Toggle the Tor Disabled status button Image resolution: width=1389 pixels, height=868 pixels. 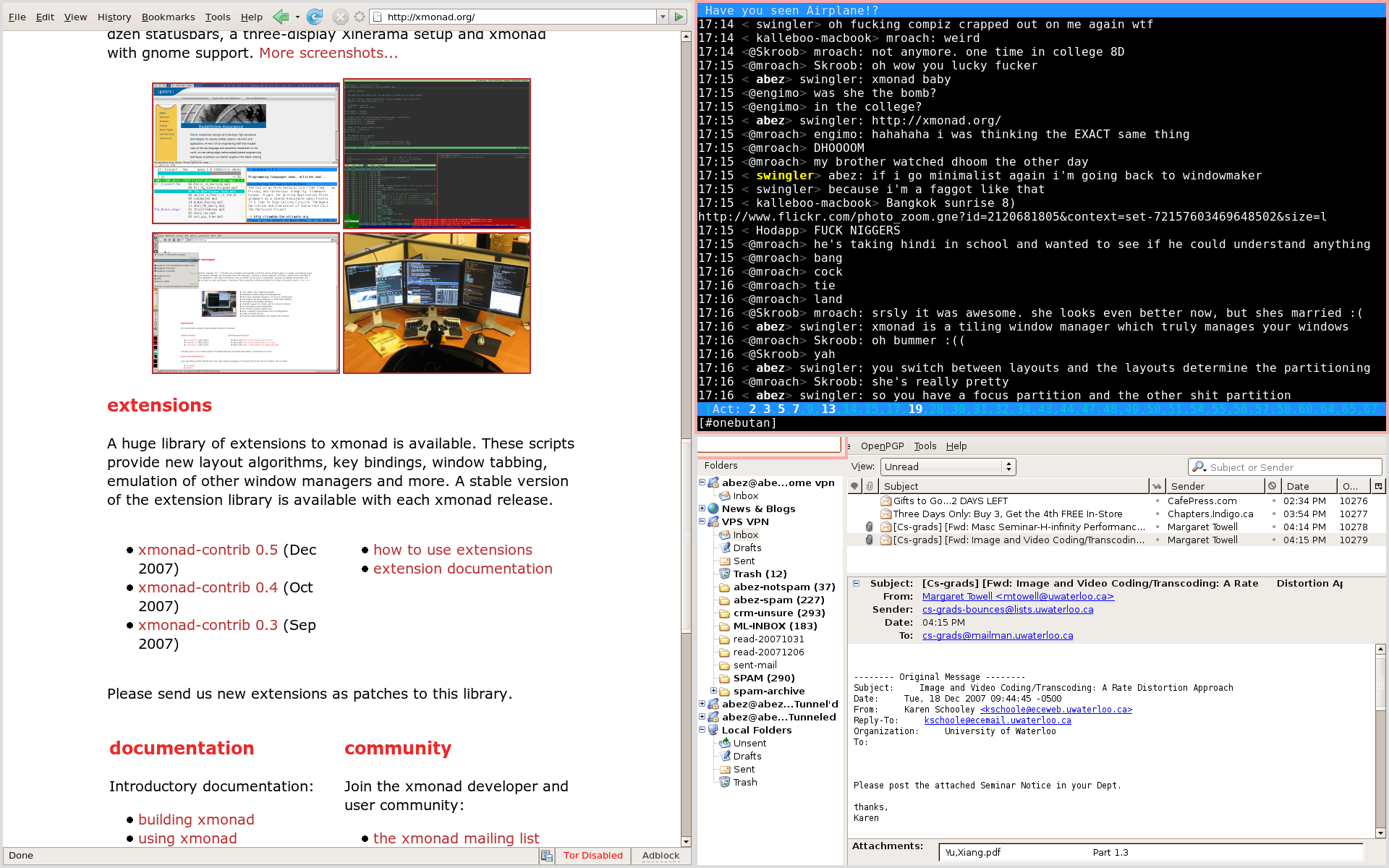point(592,855)
